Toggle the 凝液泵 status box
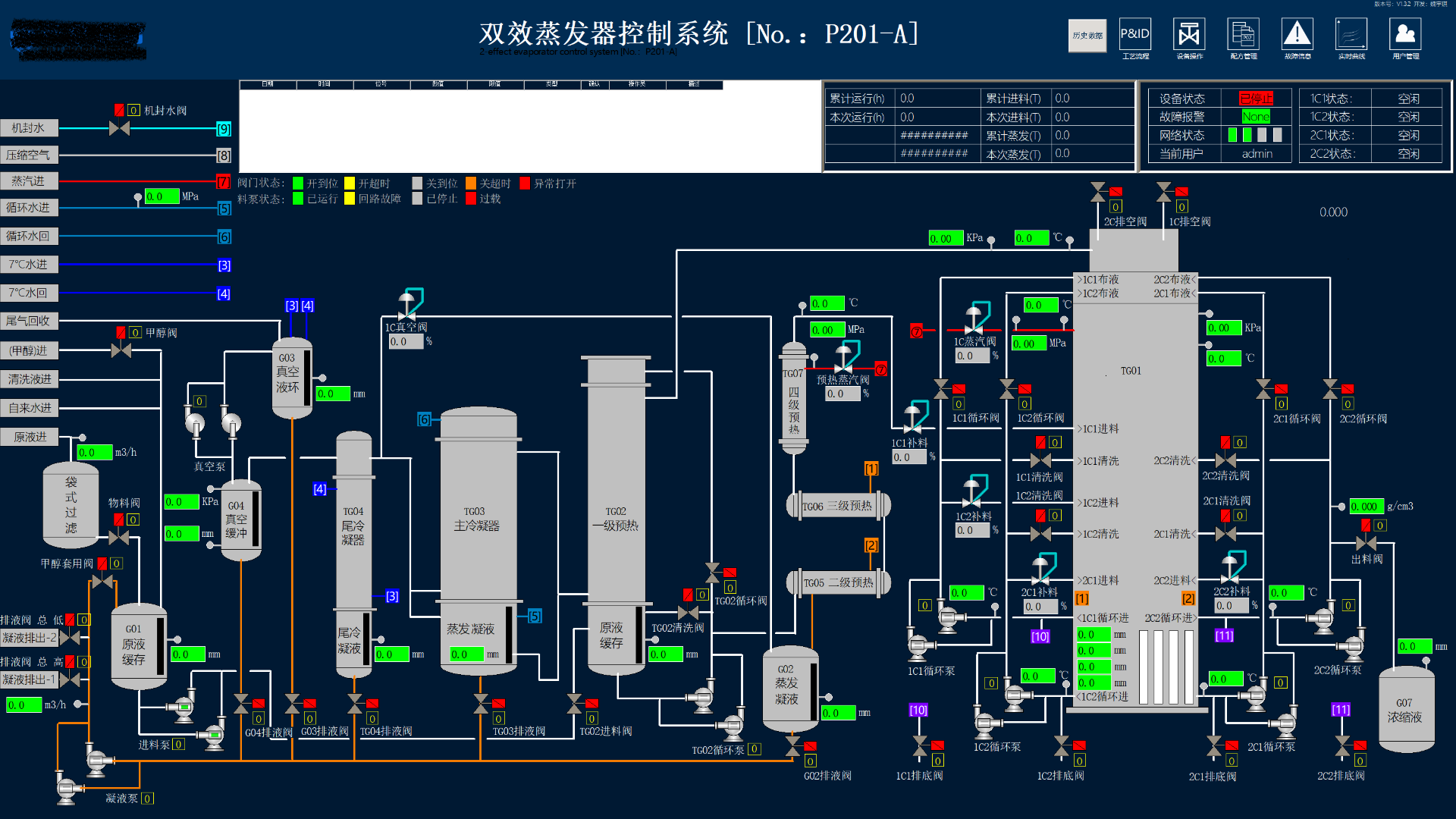 coord(147,799)
